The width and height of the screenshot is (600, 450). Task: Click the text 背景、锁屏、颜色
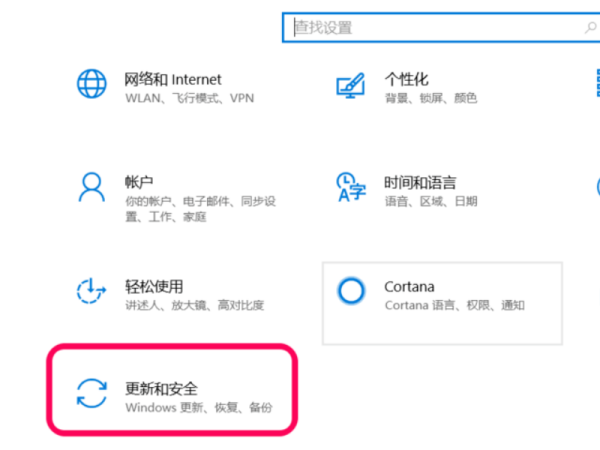(x=431, y=98)
